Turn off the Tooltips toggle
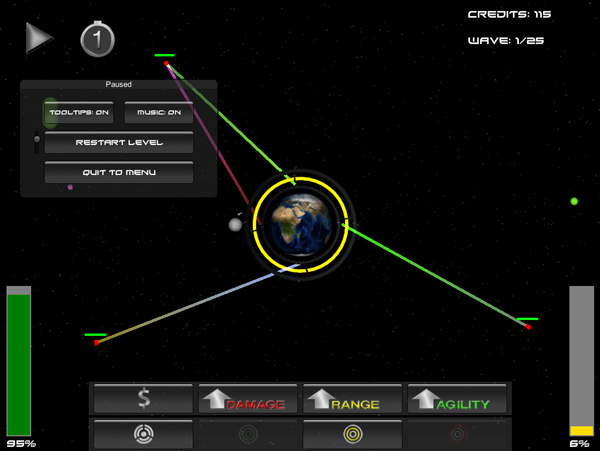Screen dimensions: 600x451 [x=79, y=112]
